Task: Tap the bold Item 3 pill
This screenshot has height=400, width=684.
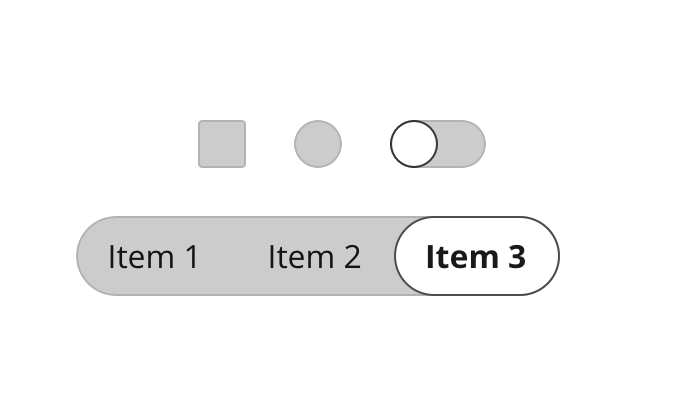Action: click(477, 256)
